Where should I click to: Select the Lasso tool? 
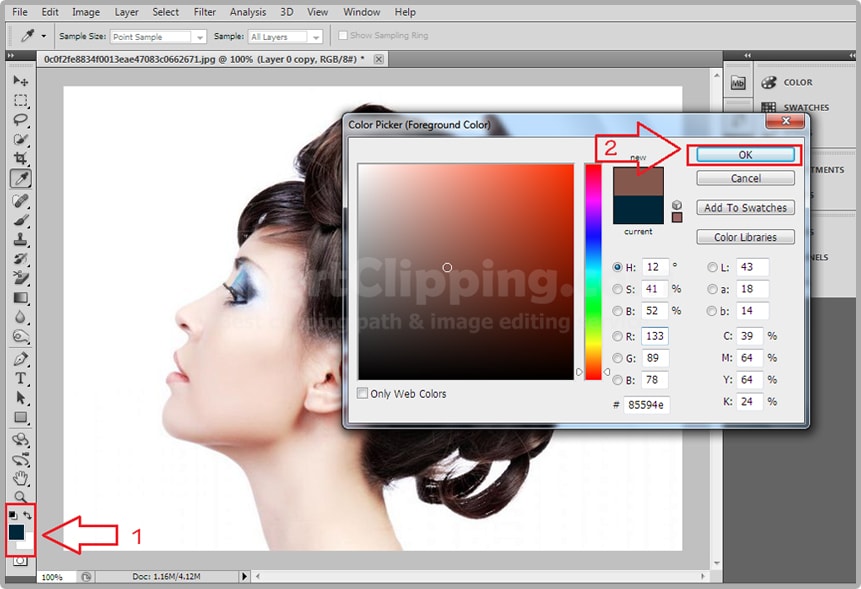coord(20,120)
